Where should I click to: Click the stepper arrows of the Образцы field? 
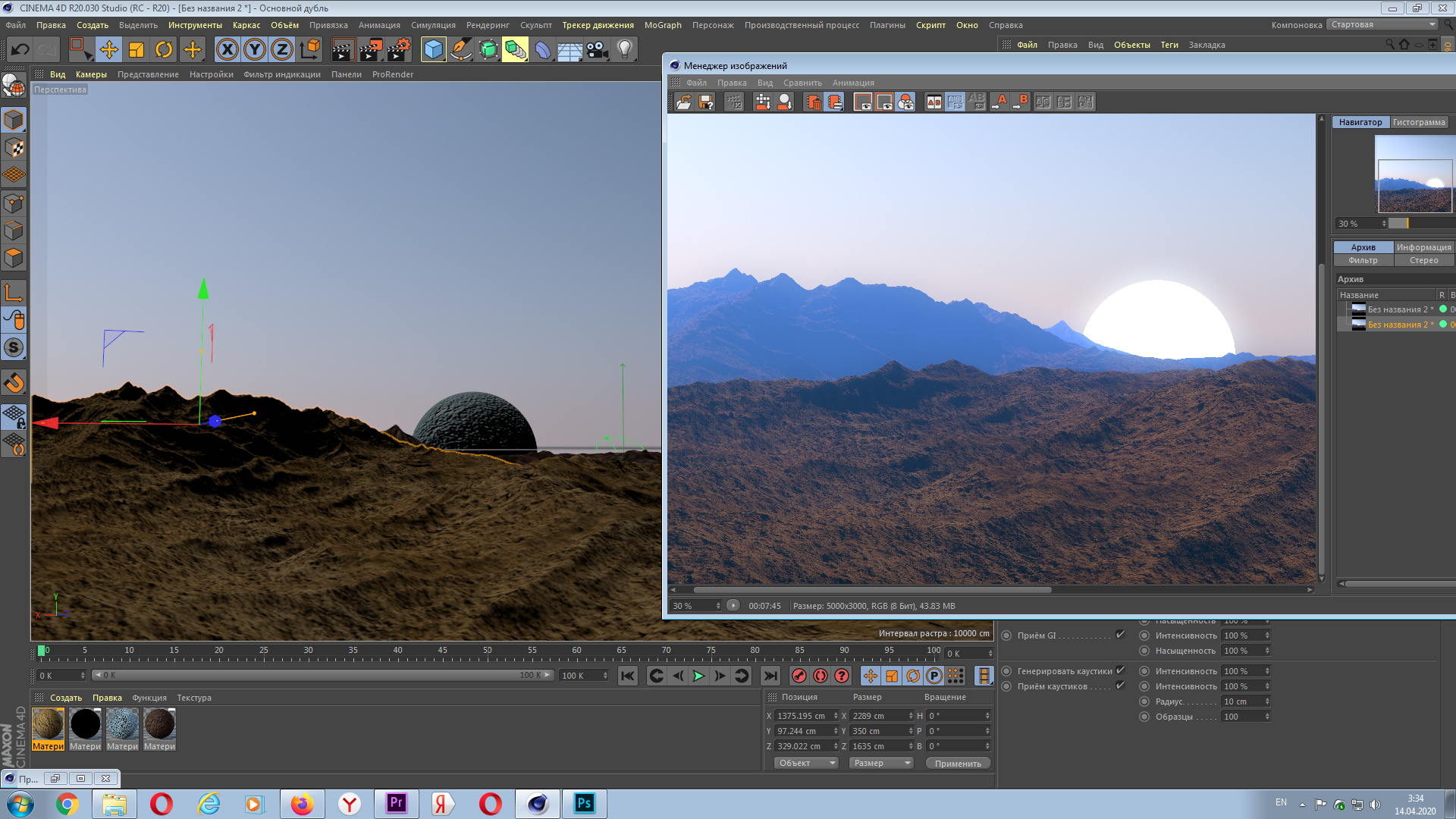point(1267,717)
